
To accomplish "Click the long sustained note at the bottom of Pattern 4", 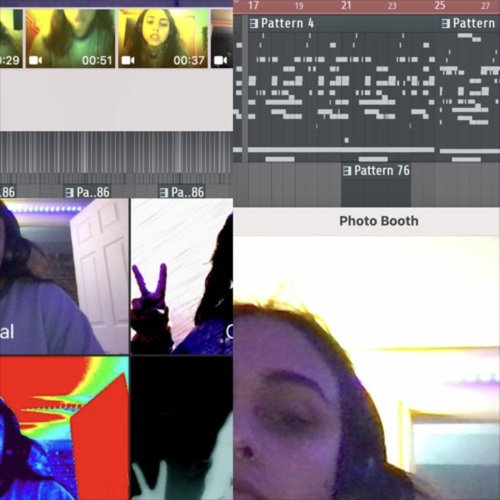I will (x=341, y=150).
